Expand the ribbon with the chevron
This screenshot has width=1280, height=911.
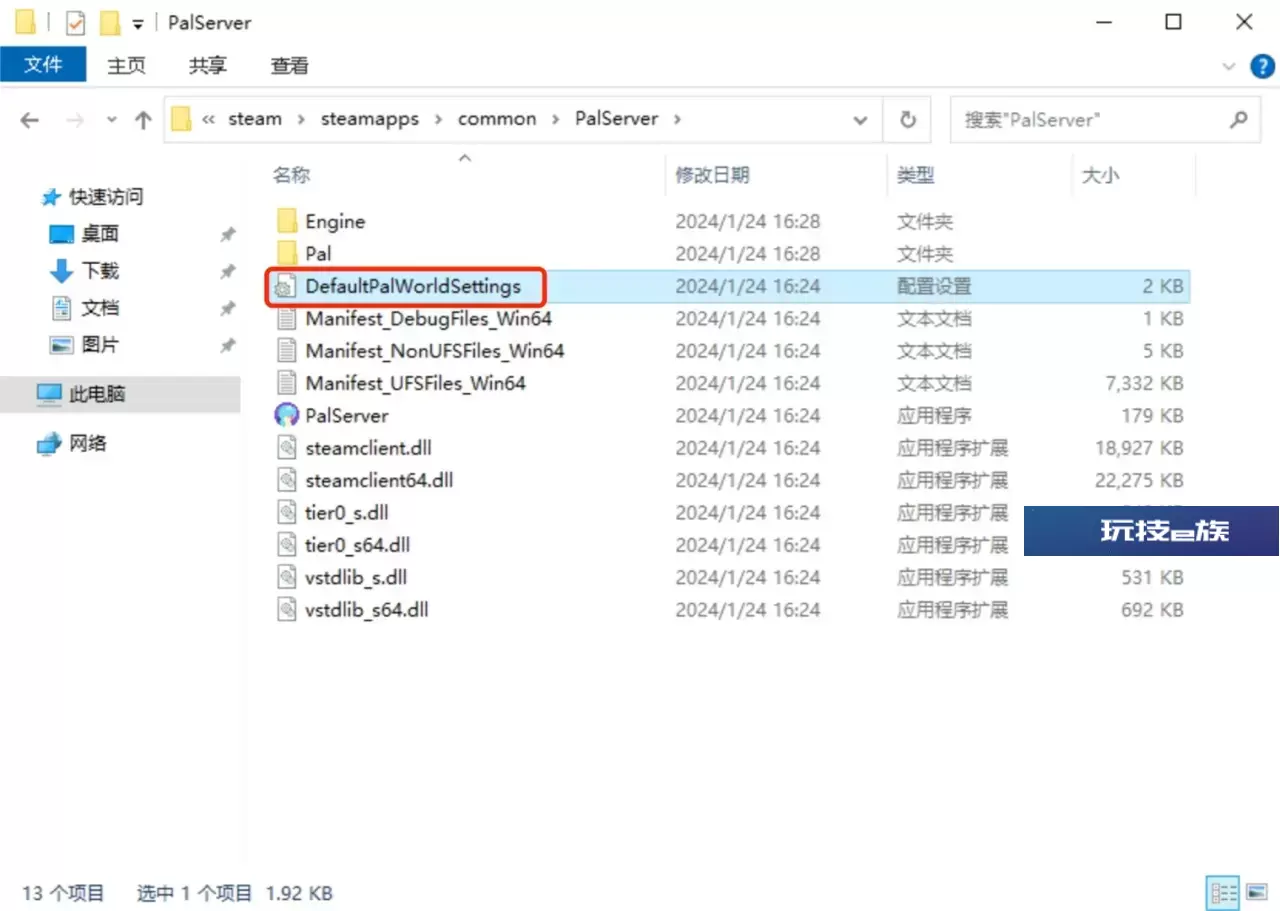click(x=1230, y=66)
